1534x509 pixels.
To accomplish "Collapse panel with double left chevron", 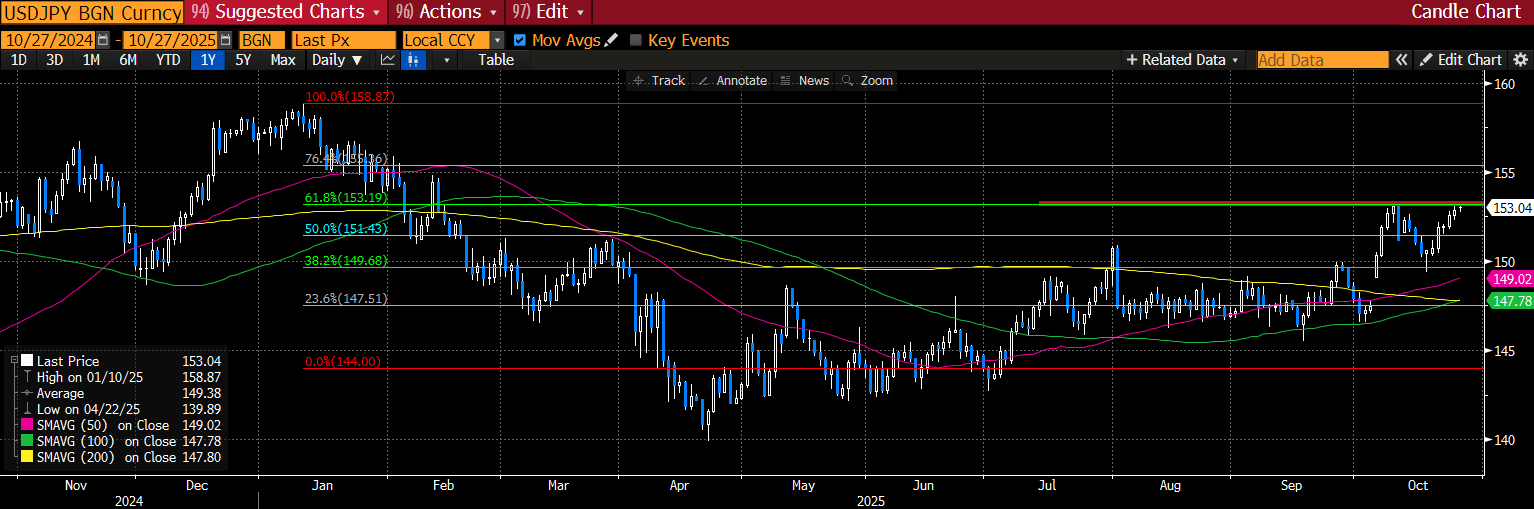I will [1402, 60].
